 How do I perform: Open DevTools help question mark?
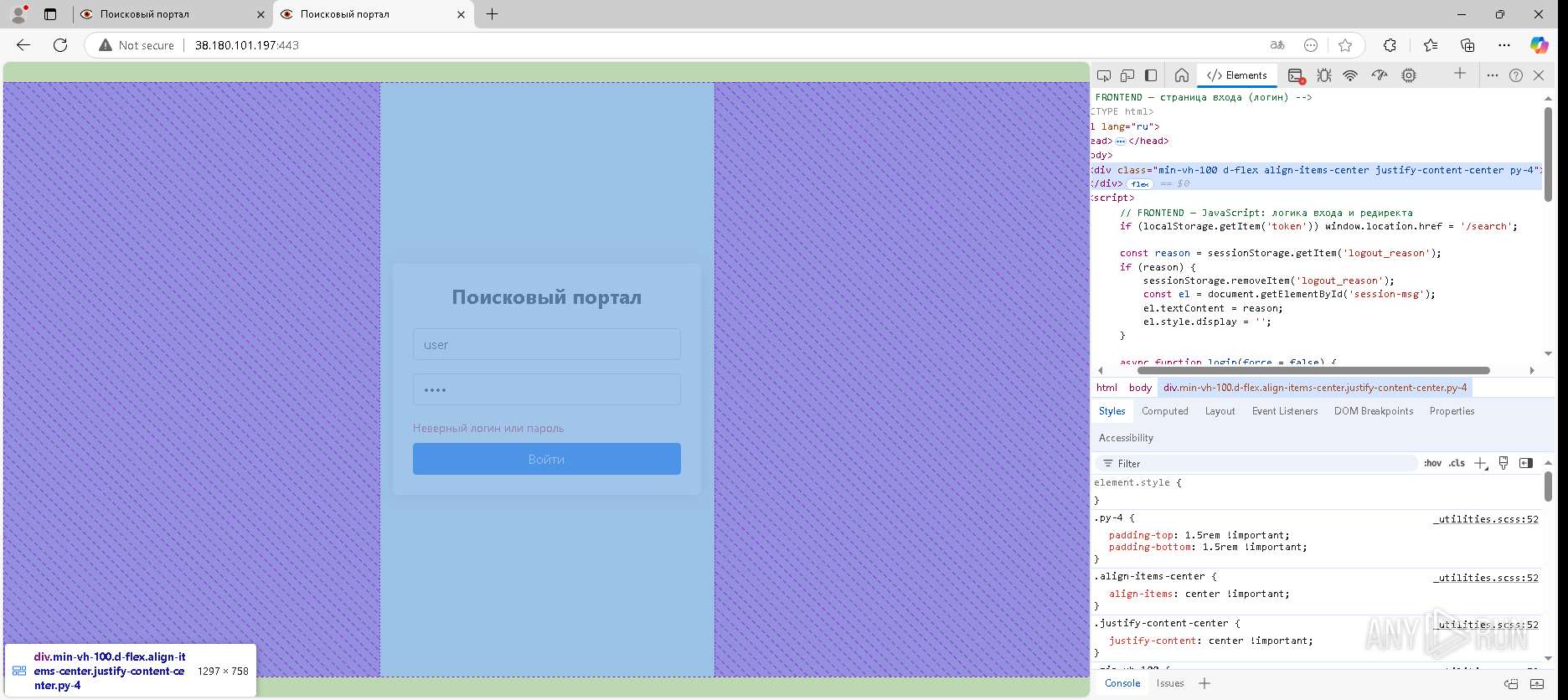coord(1516,75)
